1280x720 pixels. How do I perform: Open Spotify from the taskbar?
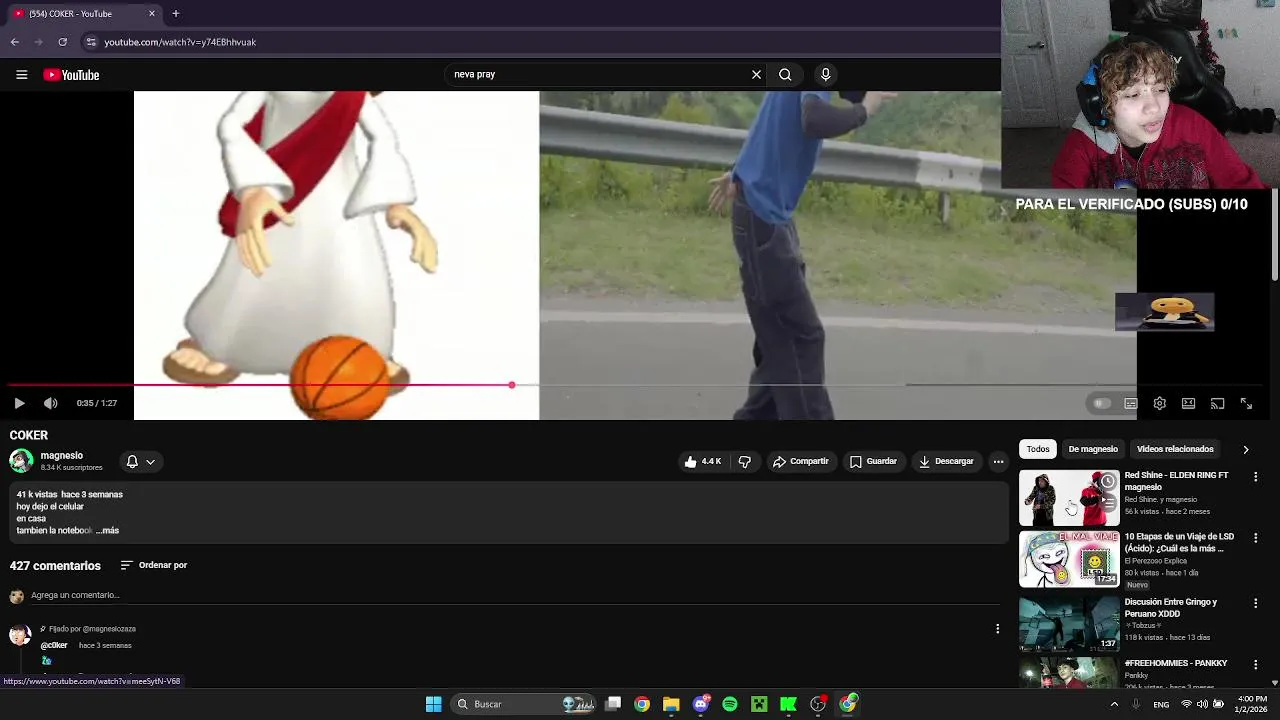pyautogui.click(x=730, y=704)
